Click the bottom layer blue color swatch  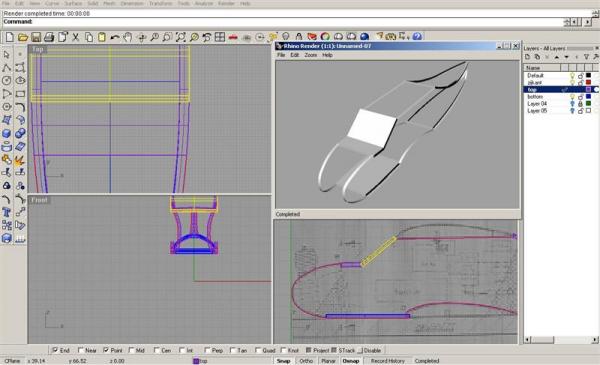click(589, 96)
